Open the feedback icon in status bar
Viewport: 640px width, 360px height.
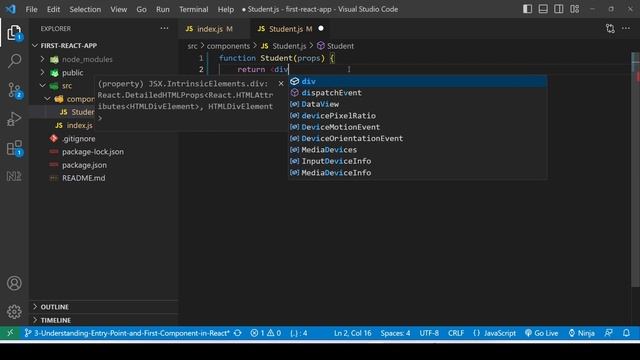(609, 333)
